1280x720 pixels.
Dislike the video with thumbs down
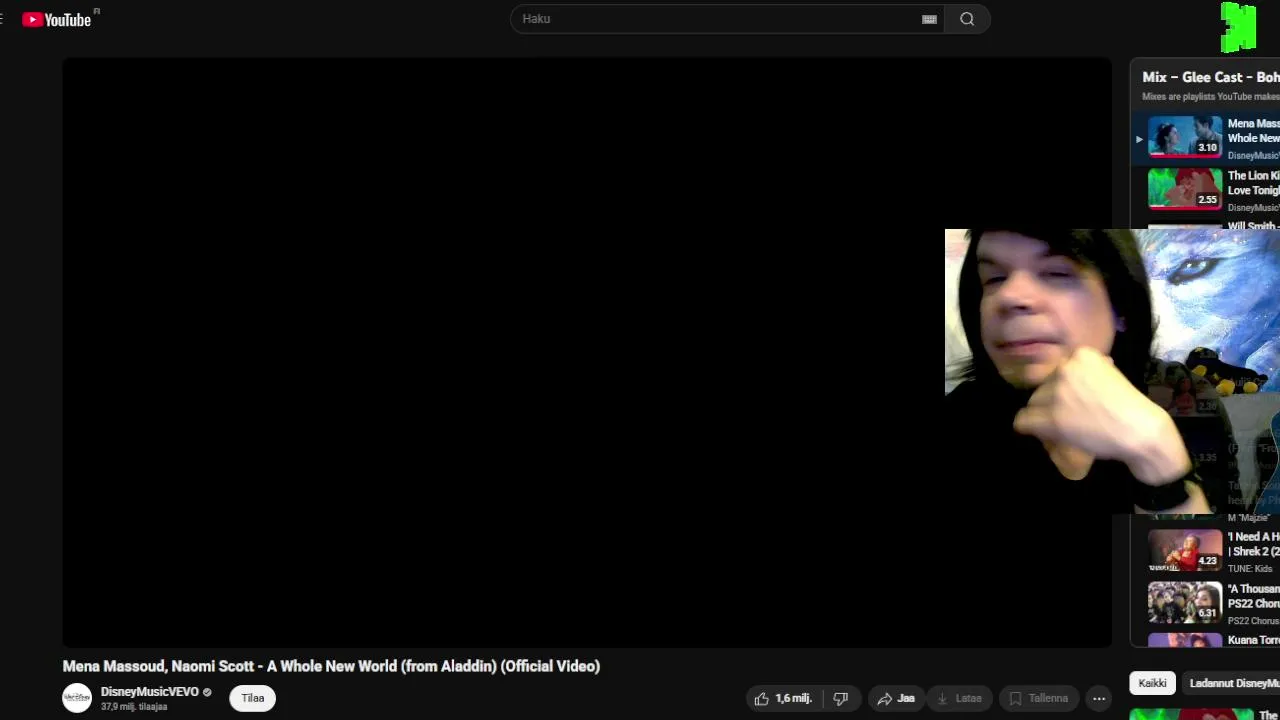tap(841, 698)
